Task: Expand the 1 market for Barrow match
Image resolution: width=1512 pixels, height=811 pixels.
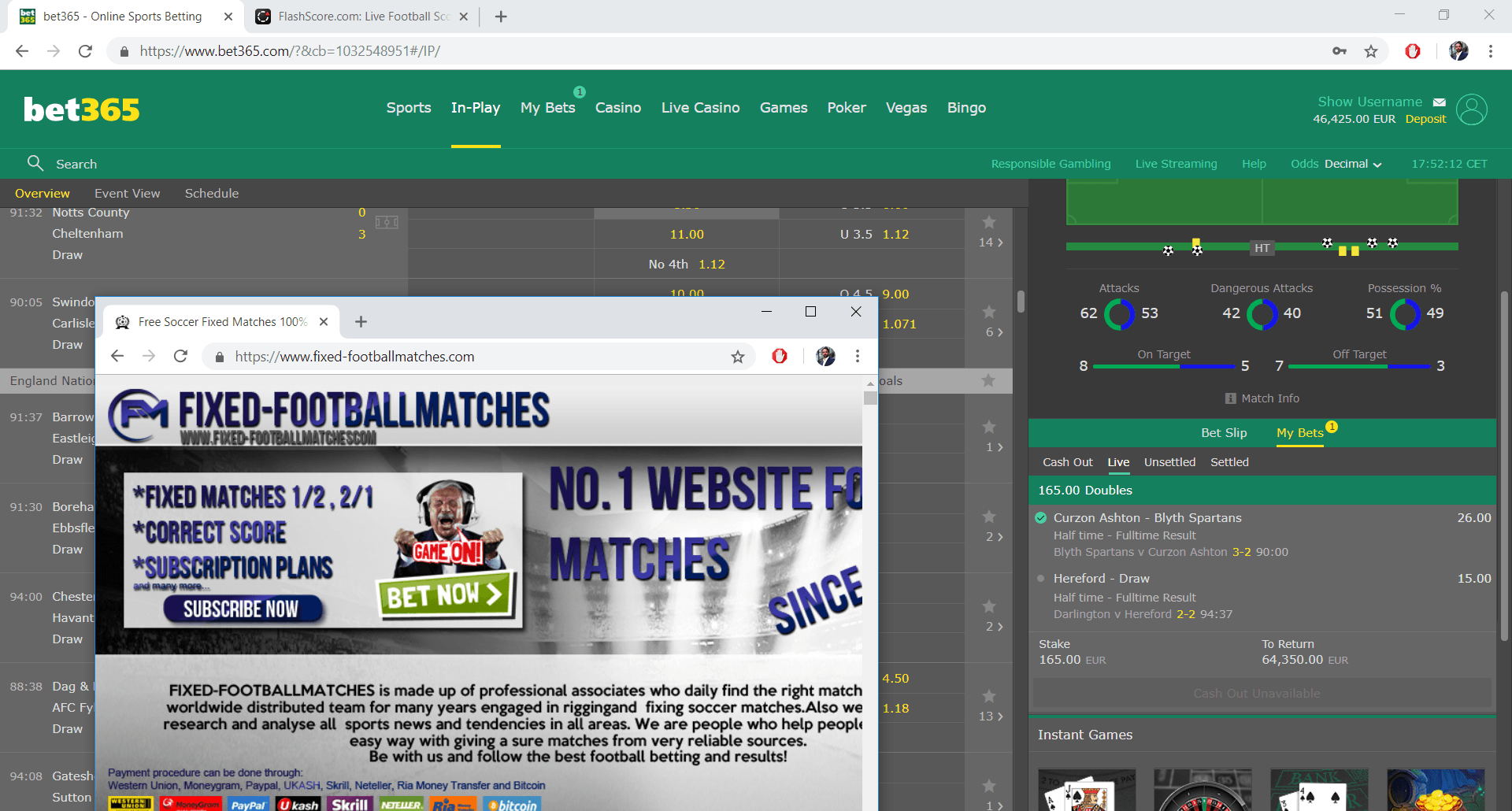Action: 994,447
